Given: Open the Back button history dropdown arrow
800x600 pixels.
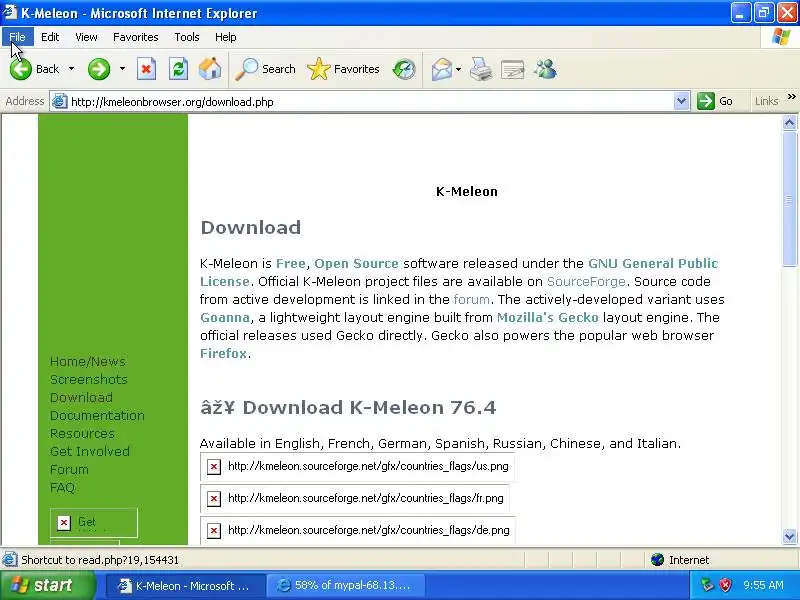Looking at the screenshot, I should point(71,69).
